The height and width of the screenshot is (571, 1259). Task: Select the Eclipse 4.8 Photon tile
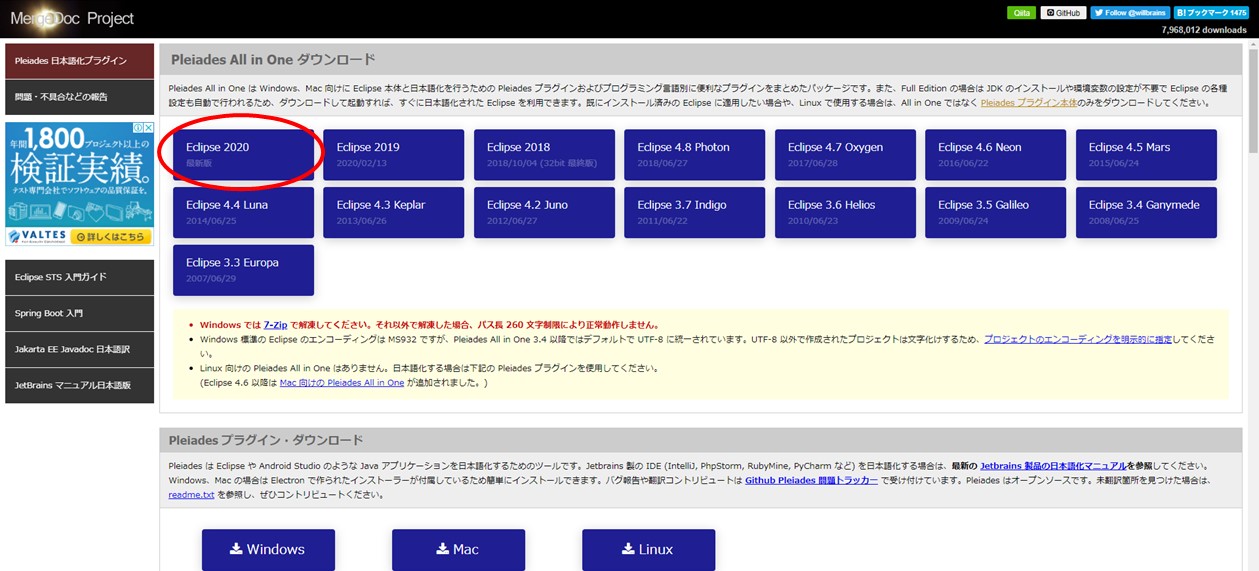tap(695, 154)
